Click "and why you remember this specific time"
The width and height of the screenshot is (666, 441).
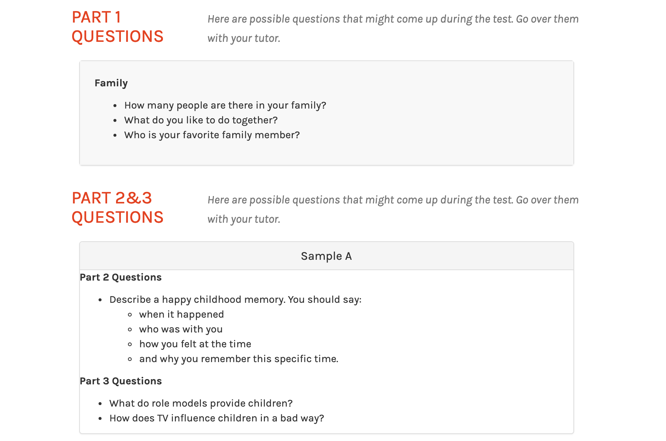238,359
